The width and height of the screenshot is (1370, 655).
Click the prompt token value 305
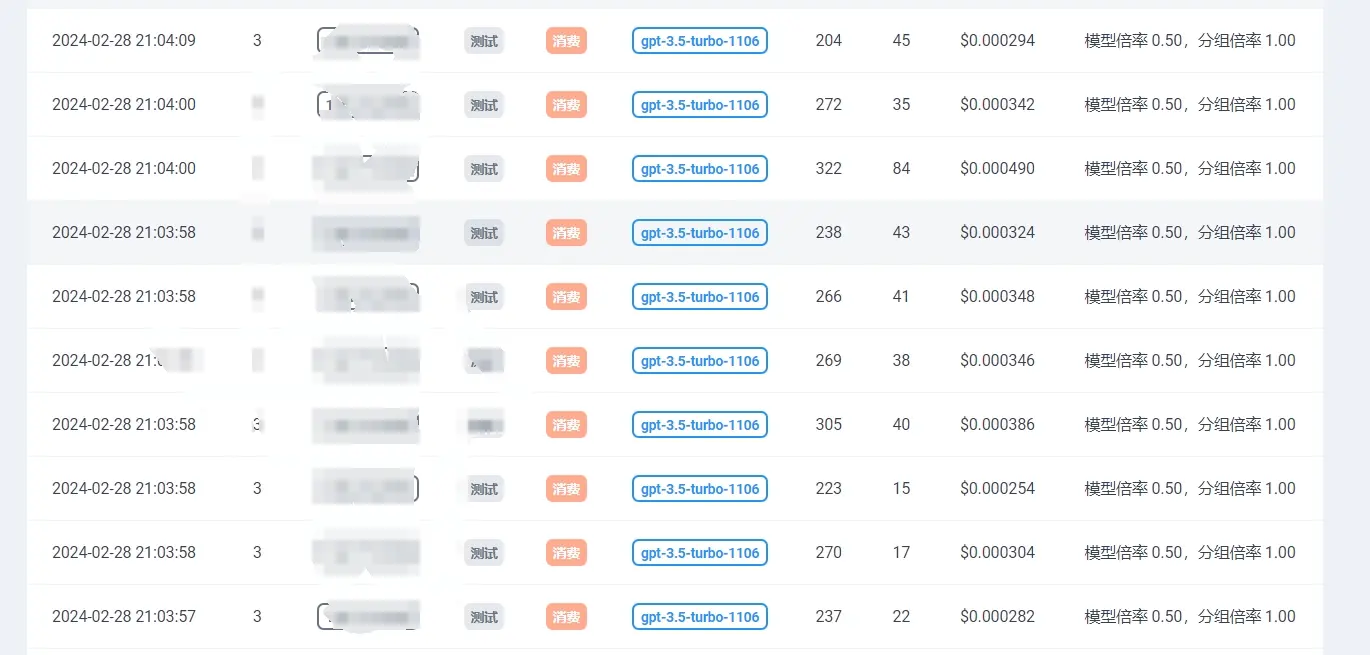pos(829,425)
